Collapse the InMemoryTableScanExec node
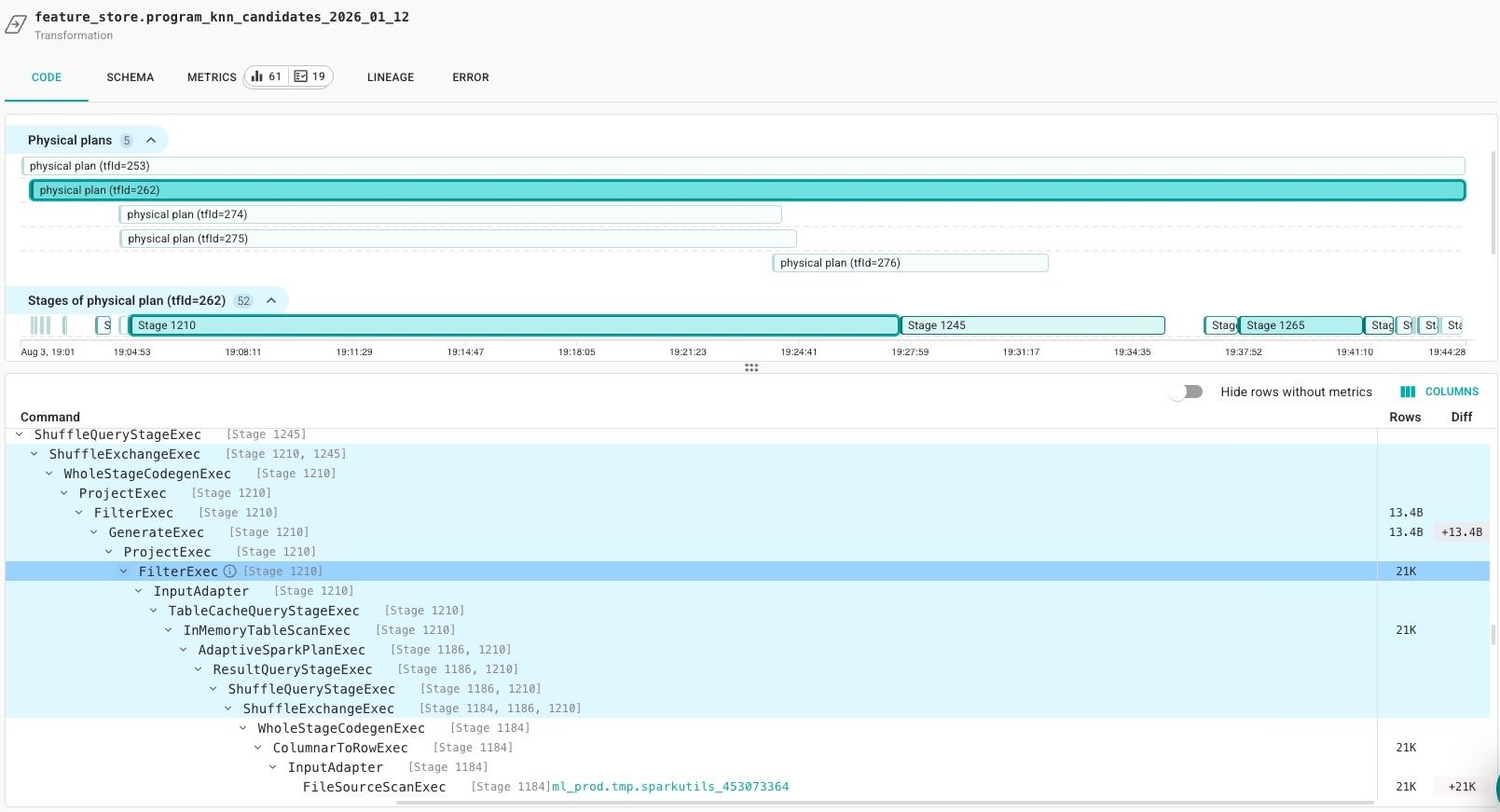 [169, 630]
